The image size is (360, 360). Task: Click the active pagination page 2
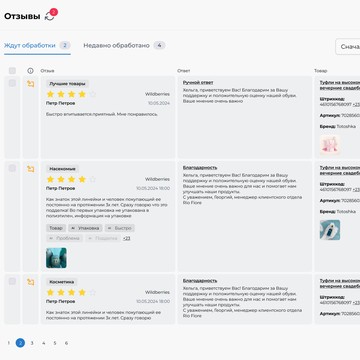click(20, 343)
